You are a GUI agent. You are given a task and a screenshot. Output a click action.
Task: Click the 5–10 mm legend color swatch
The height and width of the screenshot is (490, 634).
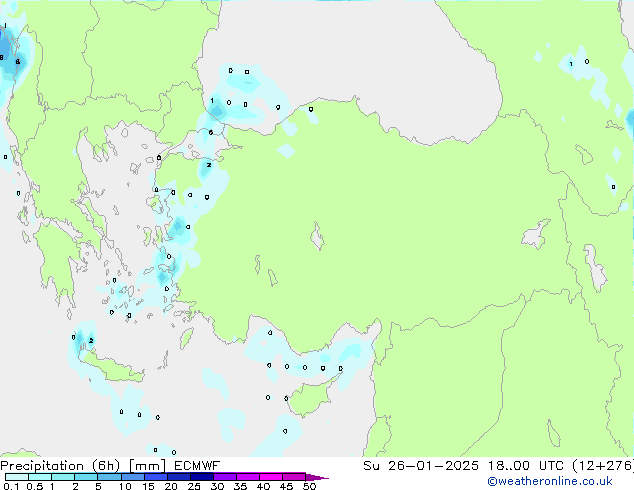pos(109,477)
